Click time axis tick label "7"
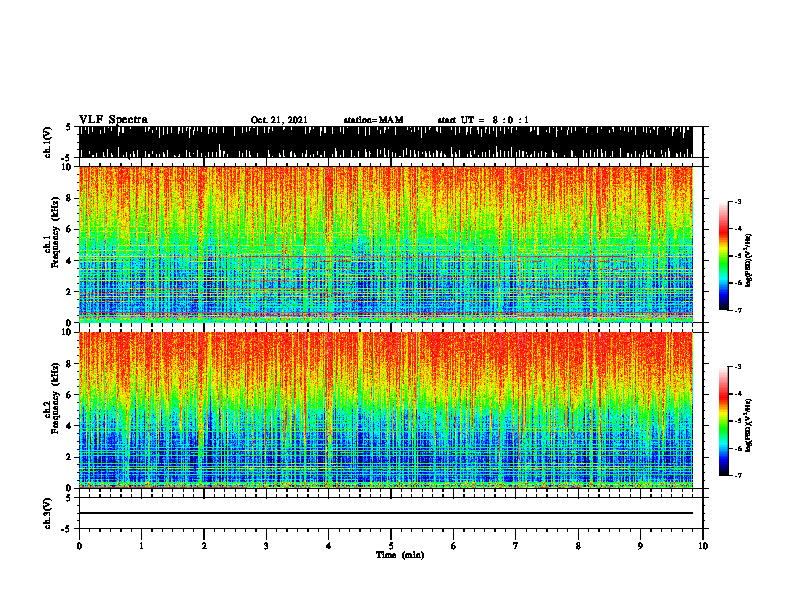The height and width of the screenshot is (612, 792). pos(516,546)
